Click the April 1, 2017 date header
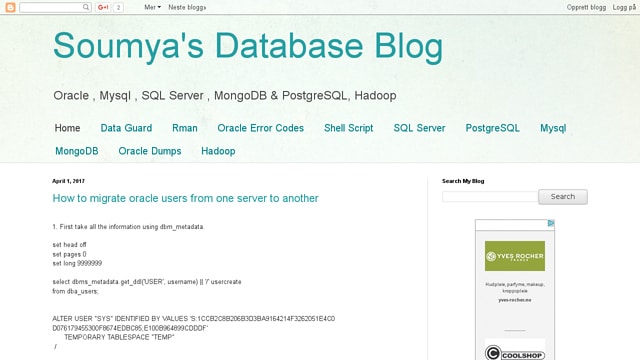Screen dimensions: 640x360 (68, 181)
